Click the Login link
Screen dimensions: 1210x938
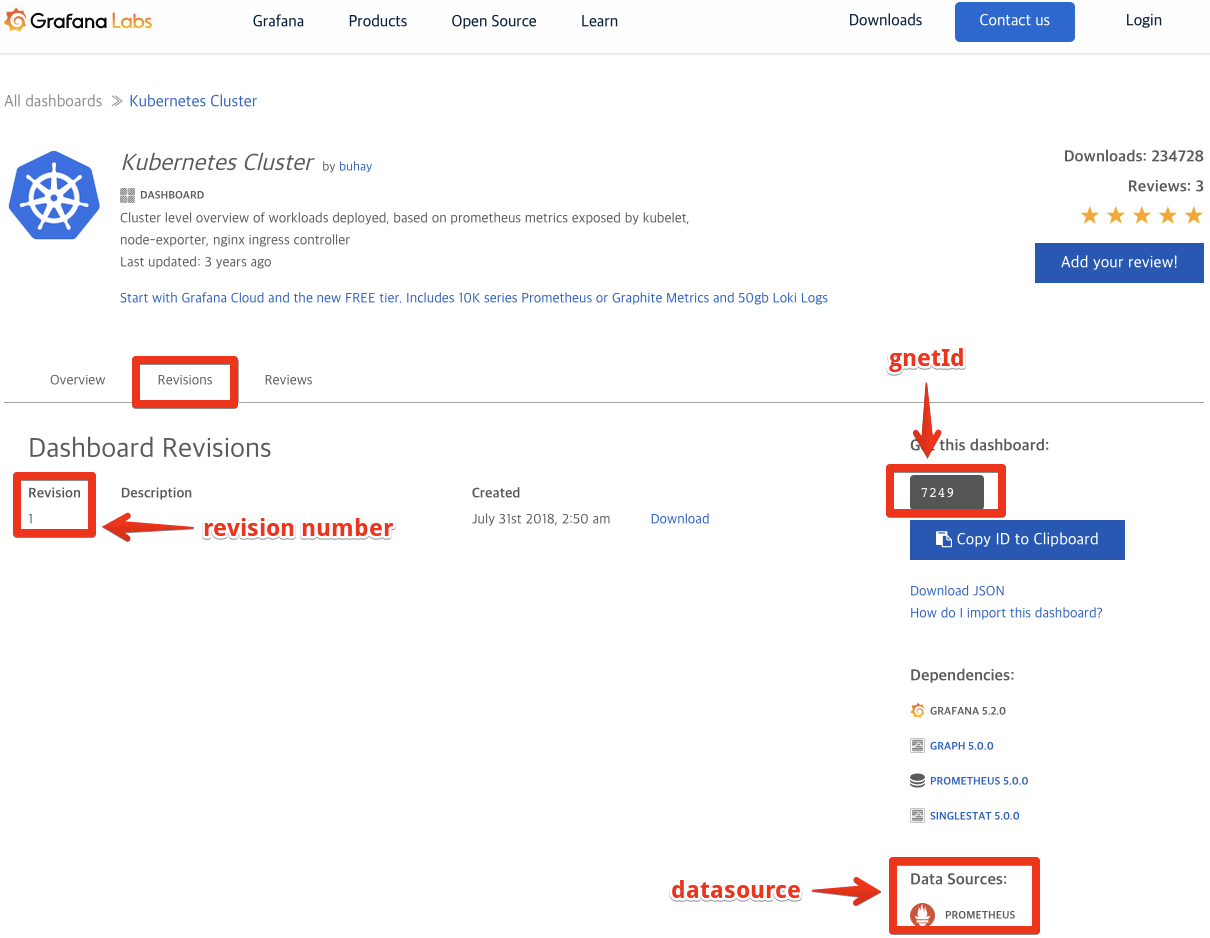pos(1143,20)
